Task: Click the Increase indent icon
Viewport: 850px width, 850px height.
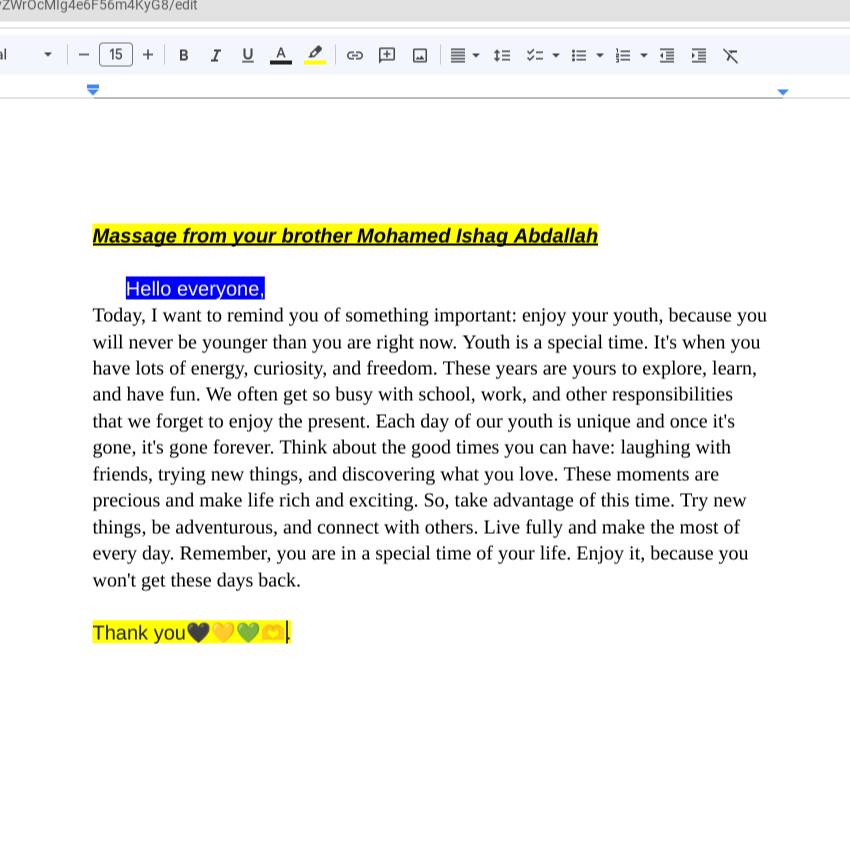Action: (699, 55)
